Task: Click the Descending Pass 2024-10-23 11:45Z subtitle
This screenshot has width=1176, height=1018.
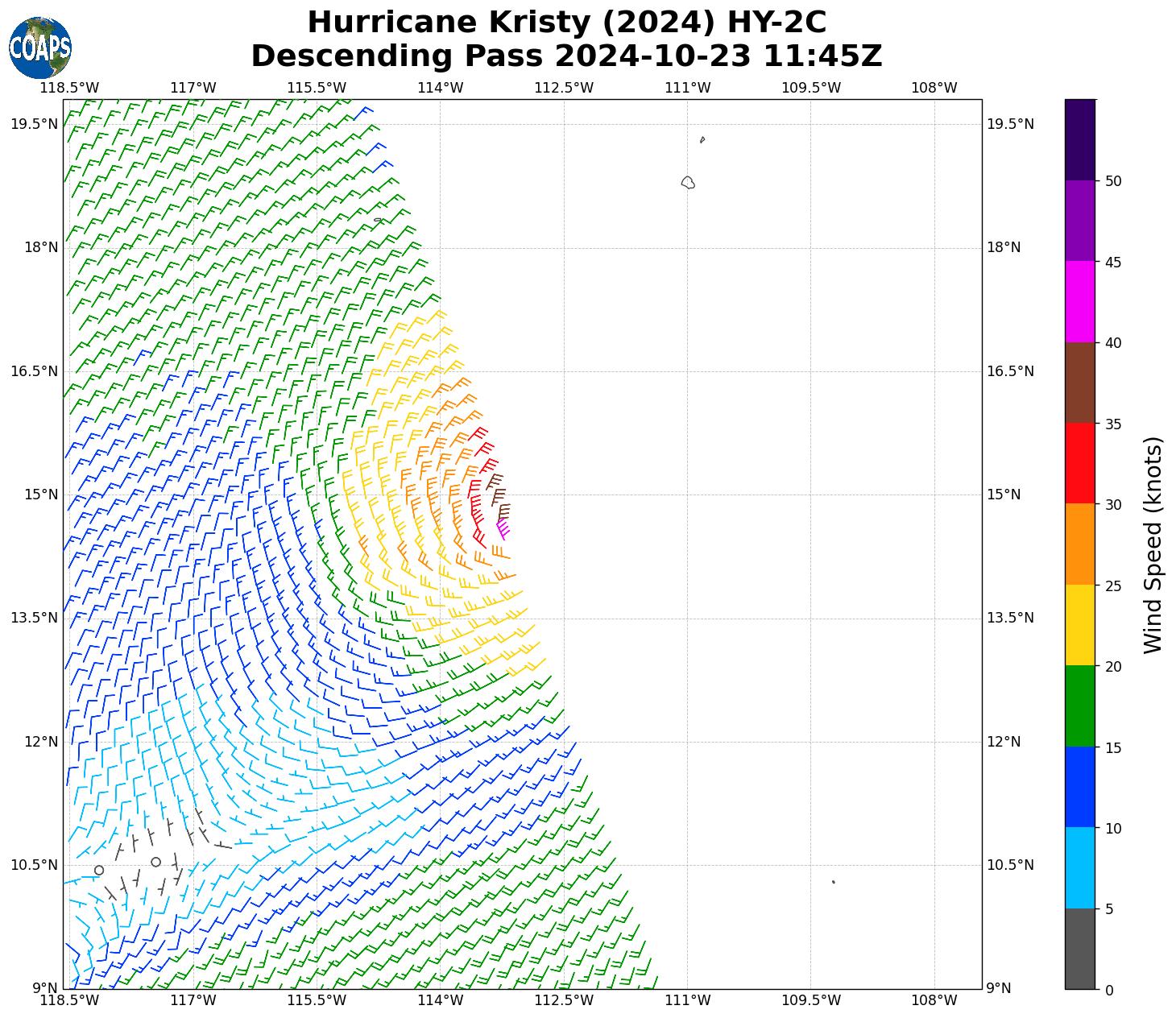Action: pyautogui.click(x=566, y=56)
